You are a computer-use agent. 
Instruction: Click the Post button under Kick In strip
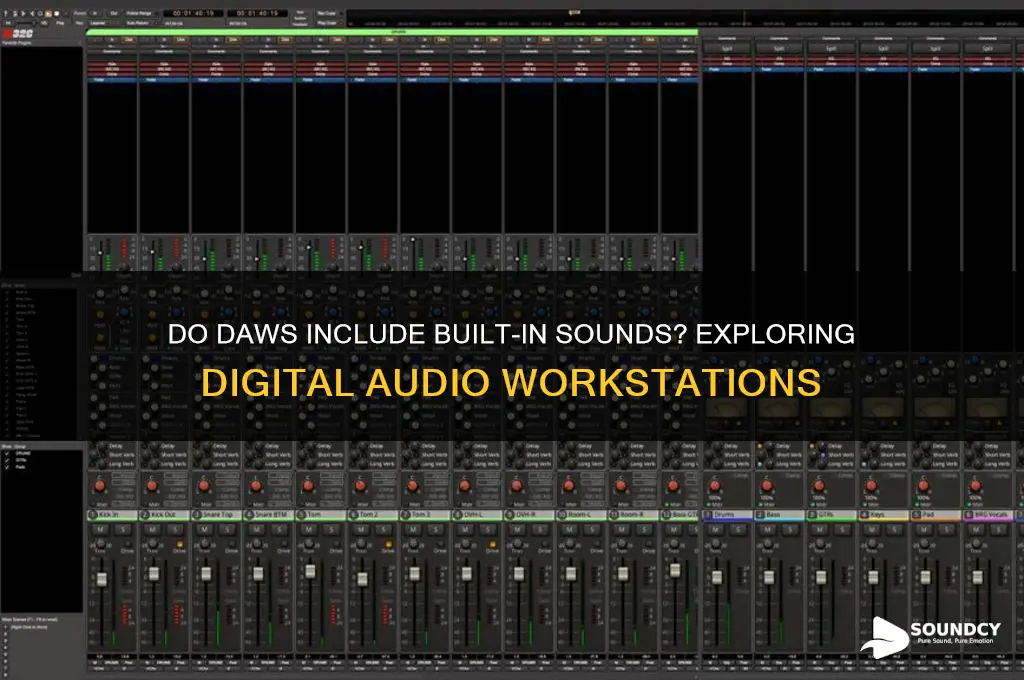click(x=129, y=662)
